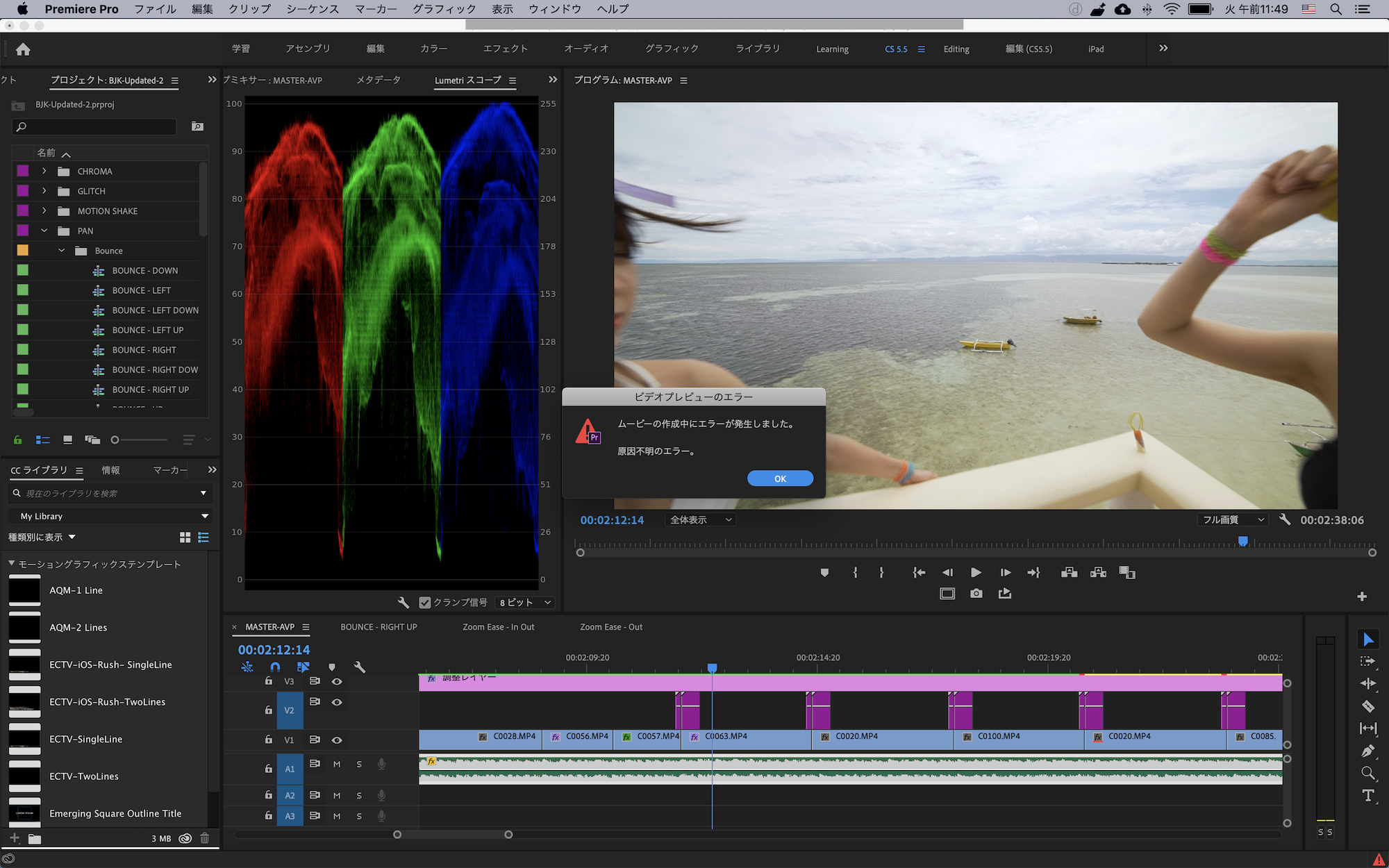This screenshot has height=868, width=1389.
Task: Switch to the Metadata tab
Action: 379,80
